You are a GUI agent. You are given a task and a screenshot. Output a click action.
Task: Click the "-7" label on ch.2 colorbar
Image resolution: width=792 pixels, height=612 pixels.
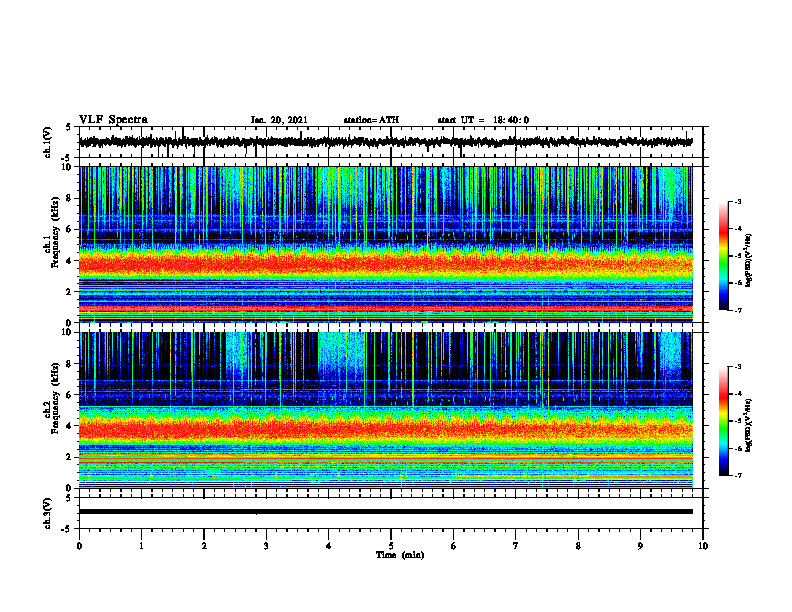point(737,476)
